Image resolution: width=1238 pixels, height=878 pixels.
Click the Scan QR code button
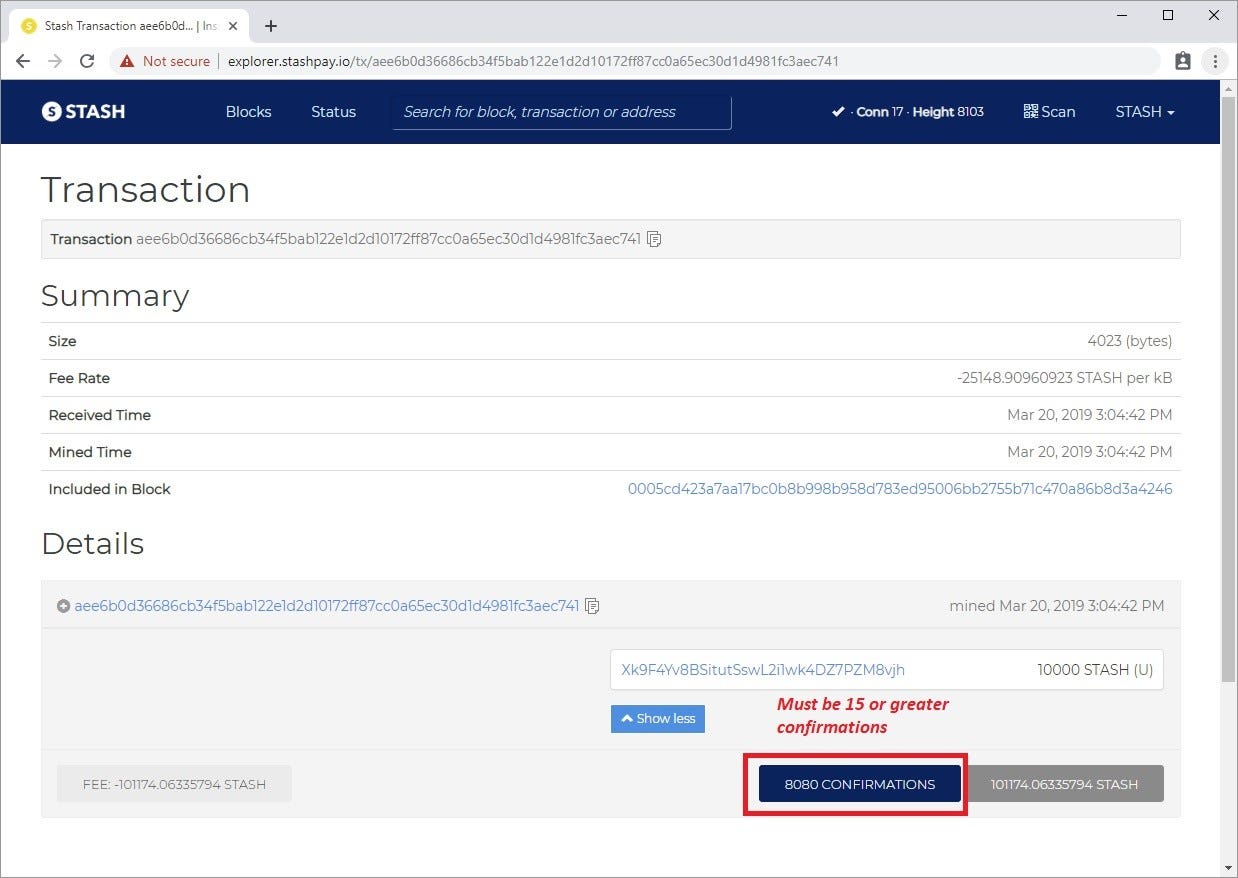pyautogui.click(x=1049, y=112)
